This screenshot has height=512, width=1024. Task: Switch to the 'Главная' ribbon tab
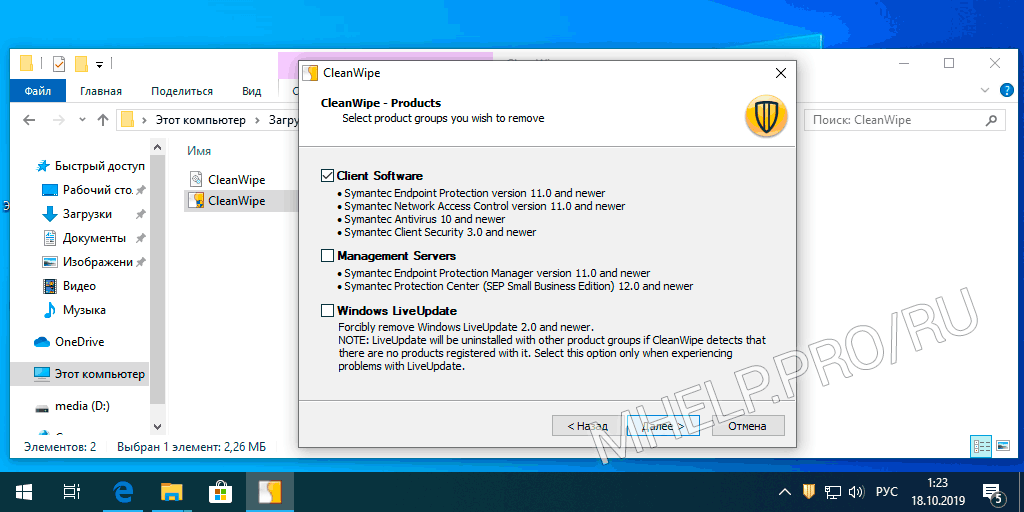pyautogui.click(x=101, y=91)
